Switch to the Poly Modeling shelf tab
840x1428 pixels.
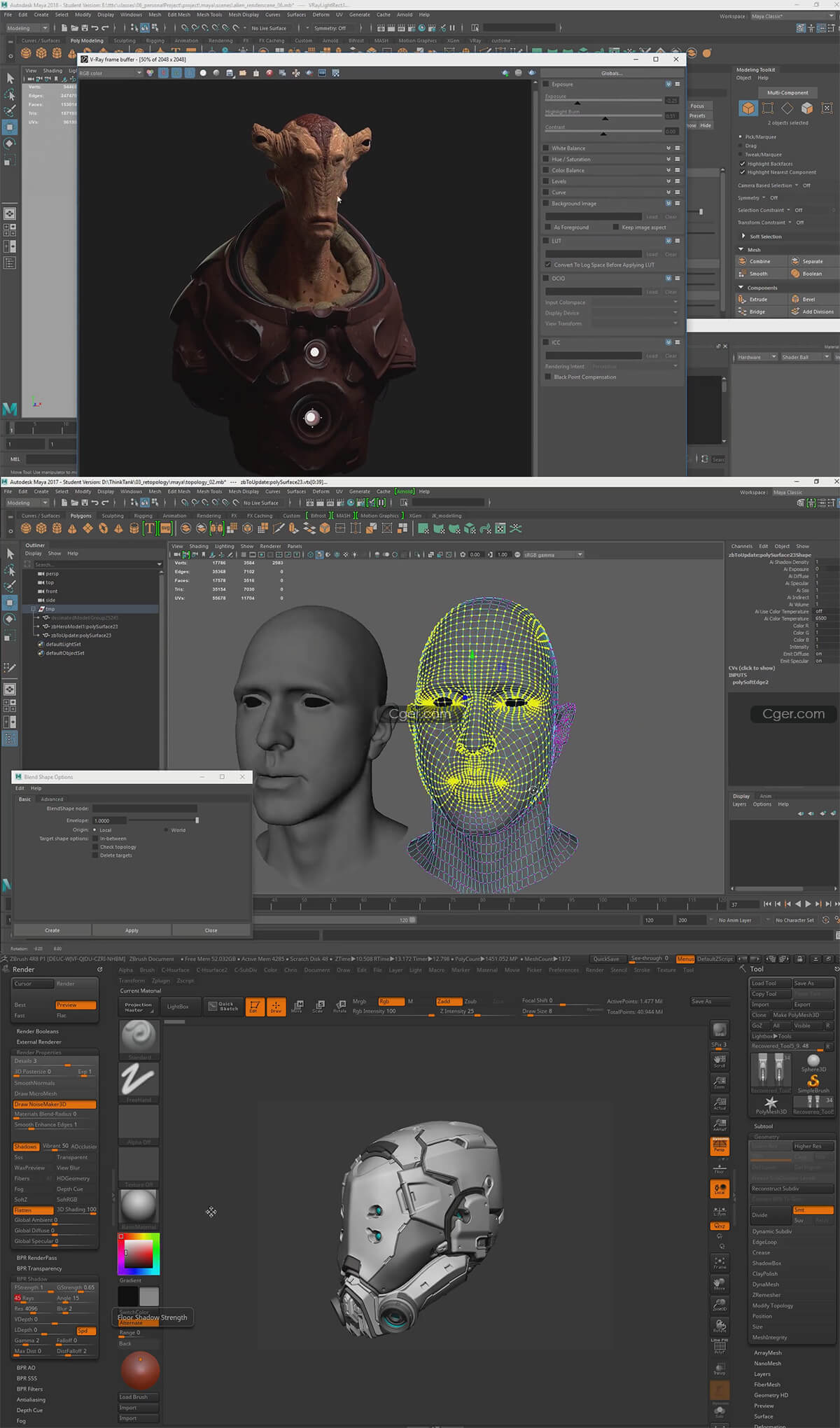[x=87, y=41]
